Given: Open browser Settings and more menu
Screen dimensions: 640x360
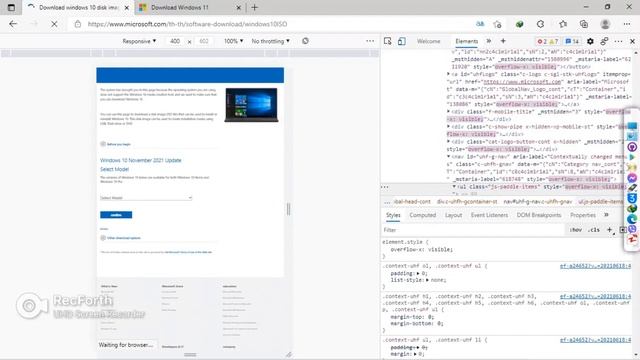Looking at the screenshot, I should [627, 24].
